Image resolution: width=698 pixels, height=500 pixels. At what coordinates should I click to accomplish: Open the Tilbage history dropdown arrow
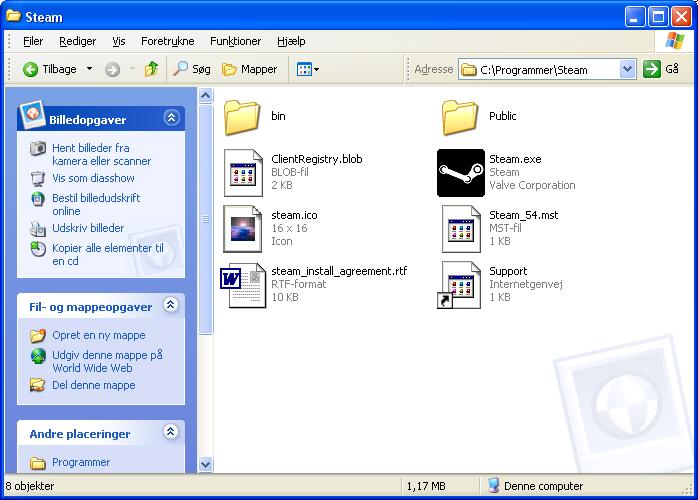pos(89,69)
